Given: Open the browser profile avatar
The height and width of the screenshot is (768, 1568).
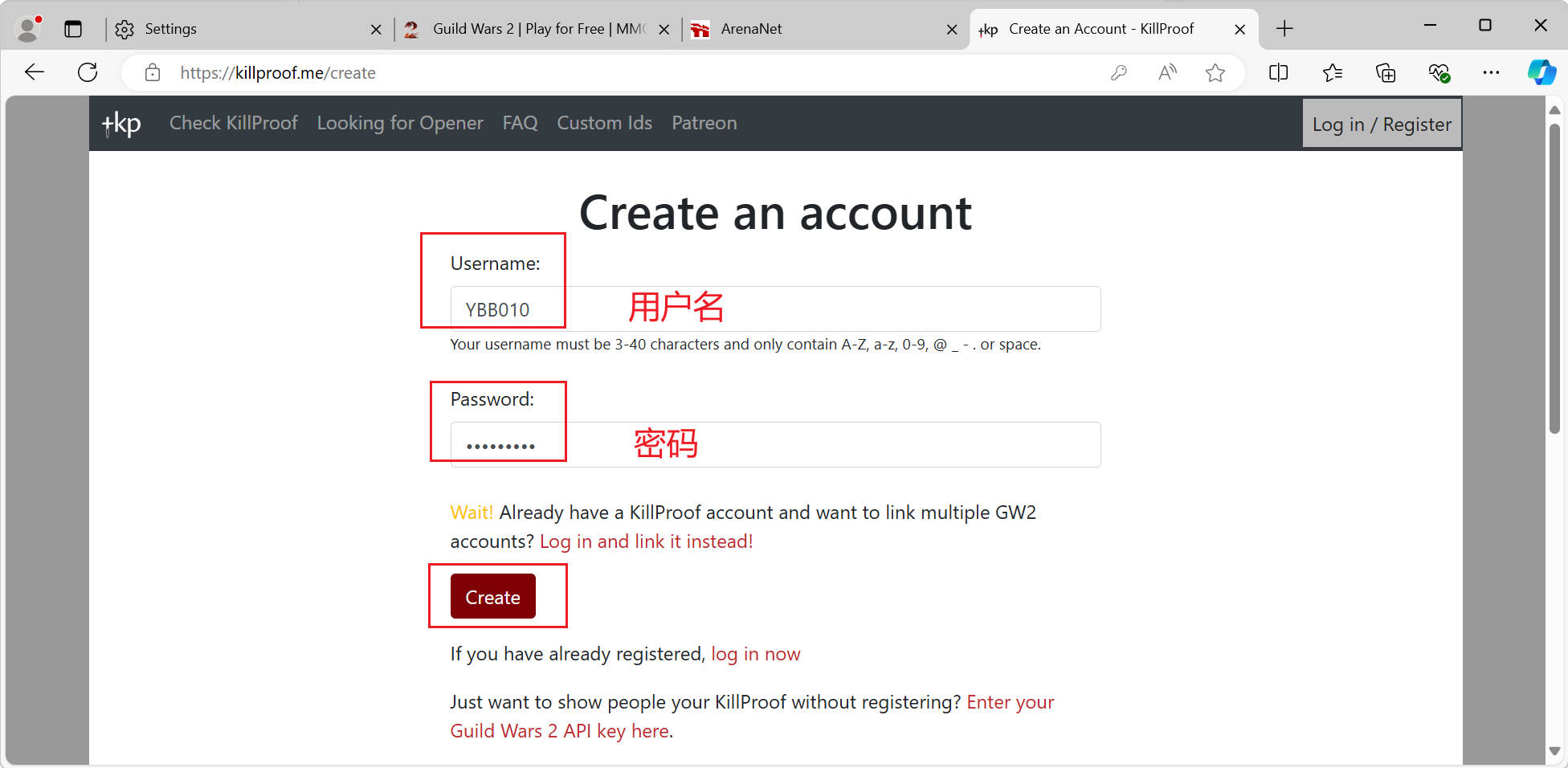Looking at the screenshot, I should (29, 29).
